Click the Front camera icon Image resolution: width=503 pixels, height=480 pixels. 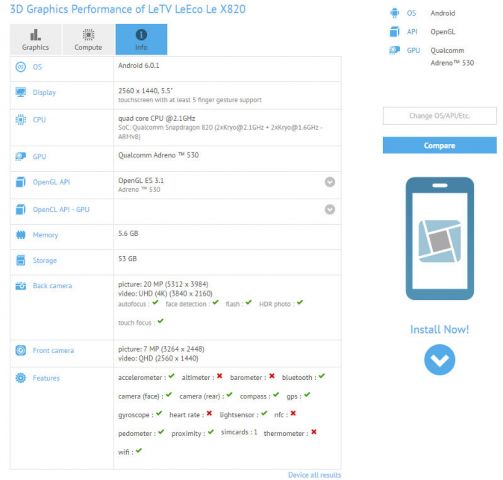(21, 350)
